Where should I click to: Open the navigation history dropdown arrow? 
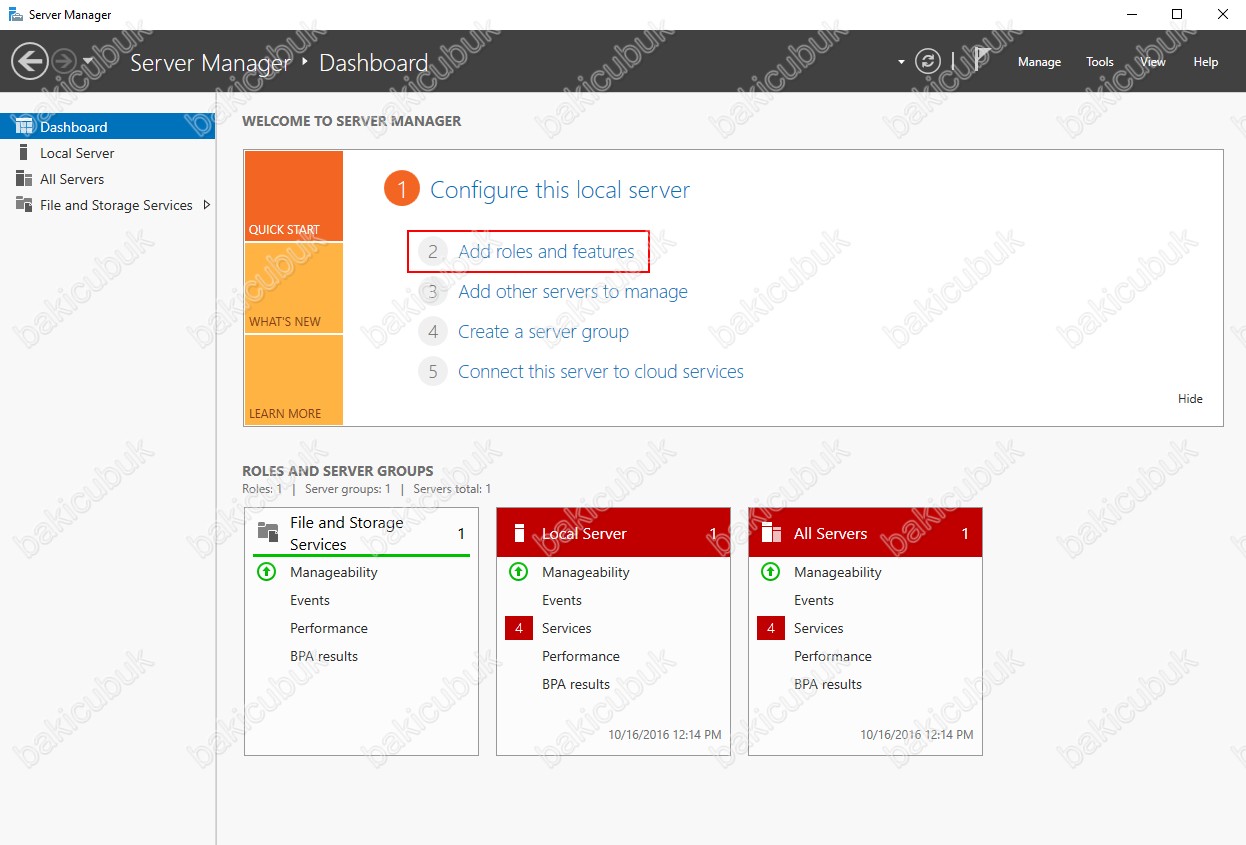tap(87, 62)
